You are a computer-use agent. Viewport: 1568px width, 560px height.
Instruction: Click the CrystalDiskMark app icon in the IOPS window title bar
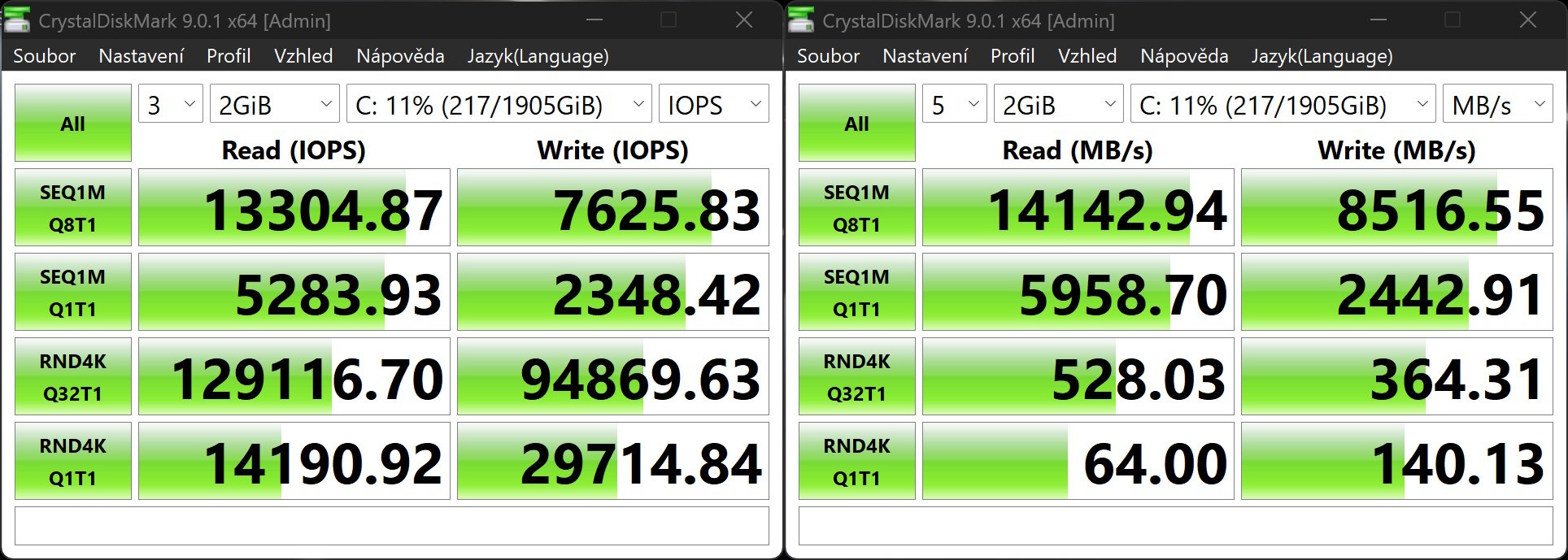(18, 20)
